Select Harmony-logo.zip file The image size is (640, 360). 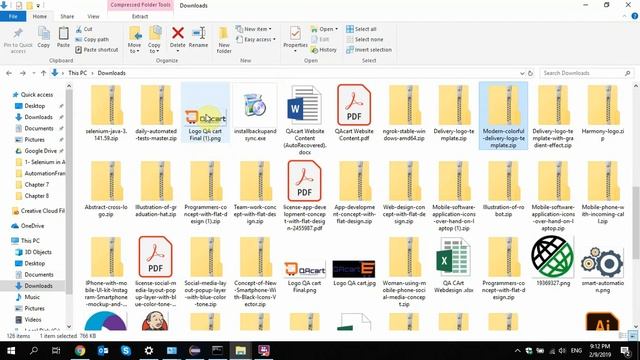pyautogui.click(x=602, y=113)
